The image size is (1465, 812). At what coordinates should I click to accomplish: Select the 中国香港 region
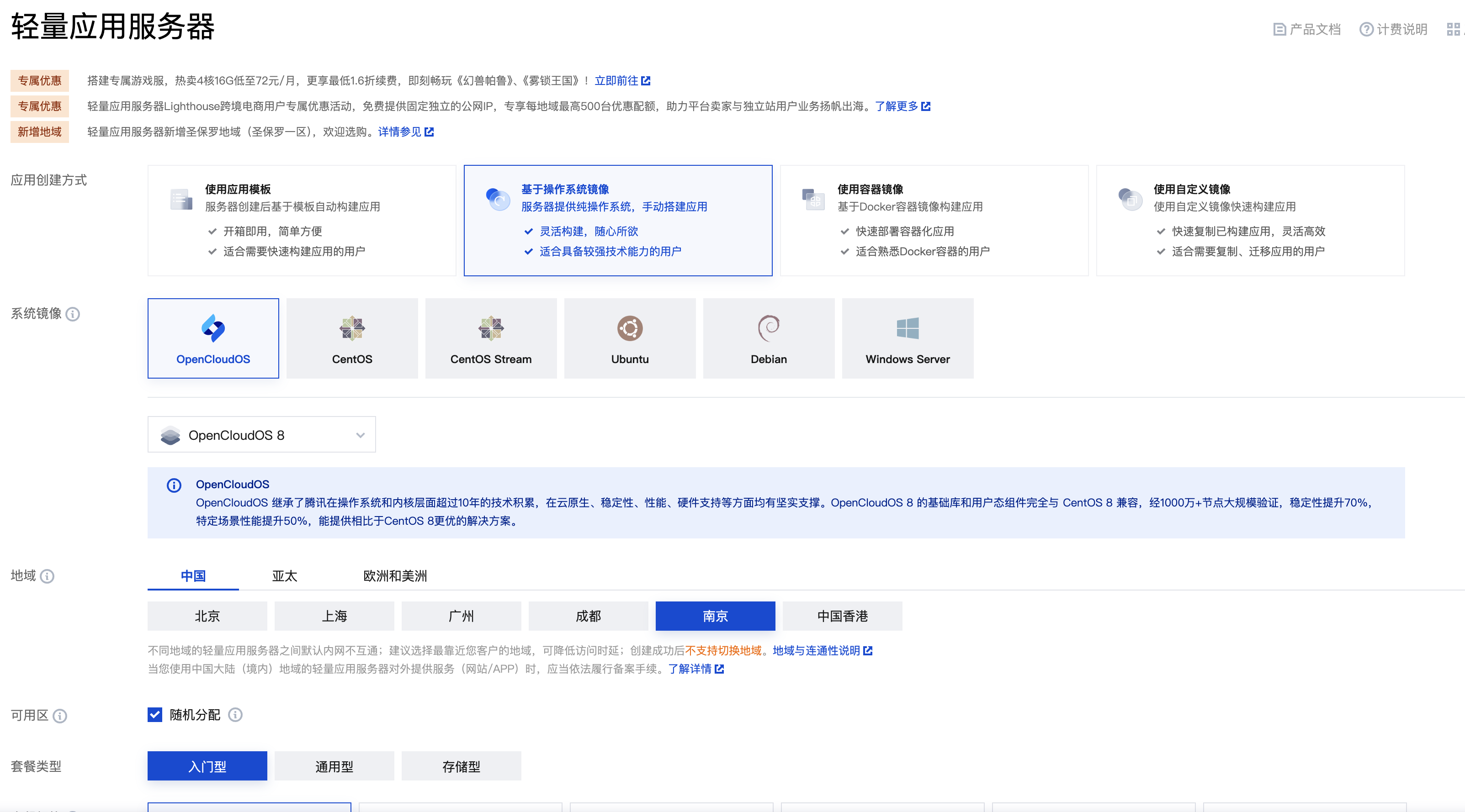point(842,616)
